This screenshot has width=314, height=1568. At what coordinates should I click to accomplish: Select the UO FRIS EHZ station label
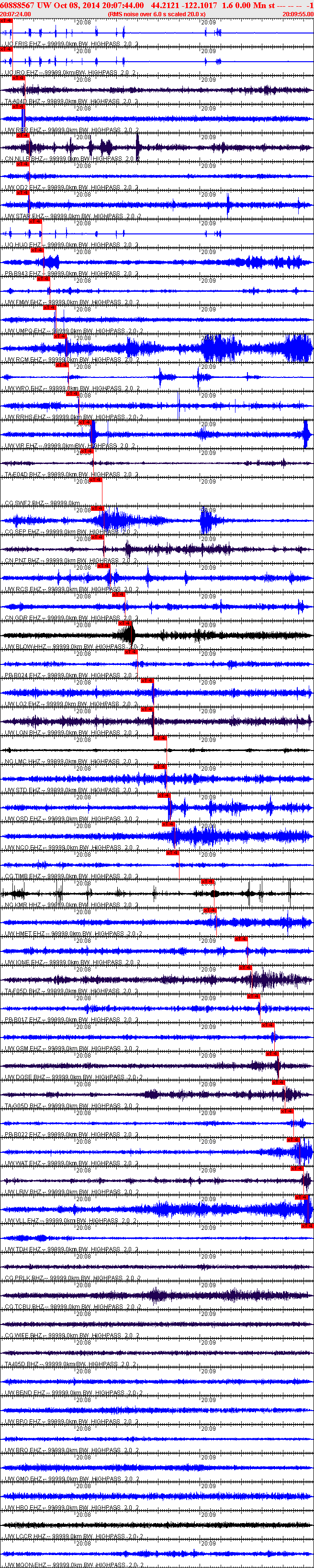pos(71,44)
